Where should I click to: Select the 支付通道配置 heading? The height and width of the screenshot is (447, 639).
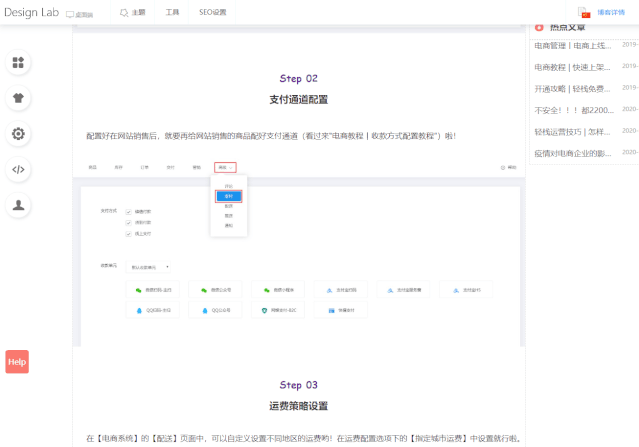[x=298, y=99]
